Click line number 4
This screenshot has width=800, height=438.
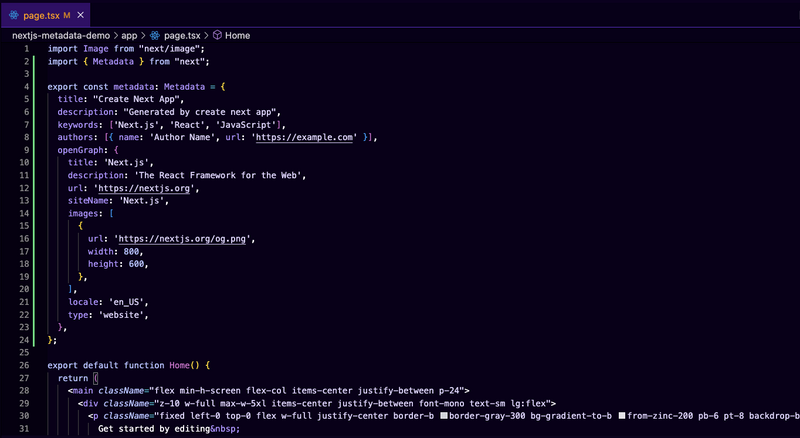click(27, 87)
